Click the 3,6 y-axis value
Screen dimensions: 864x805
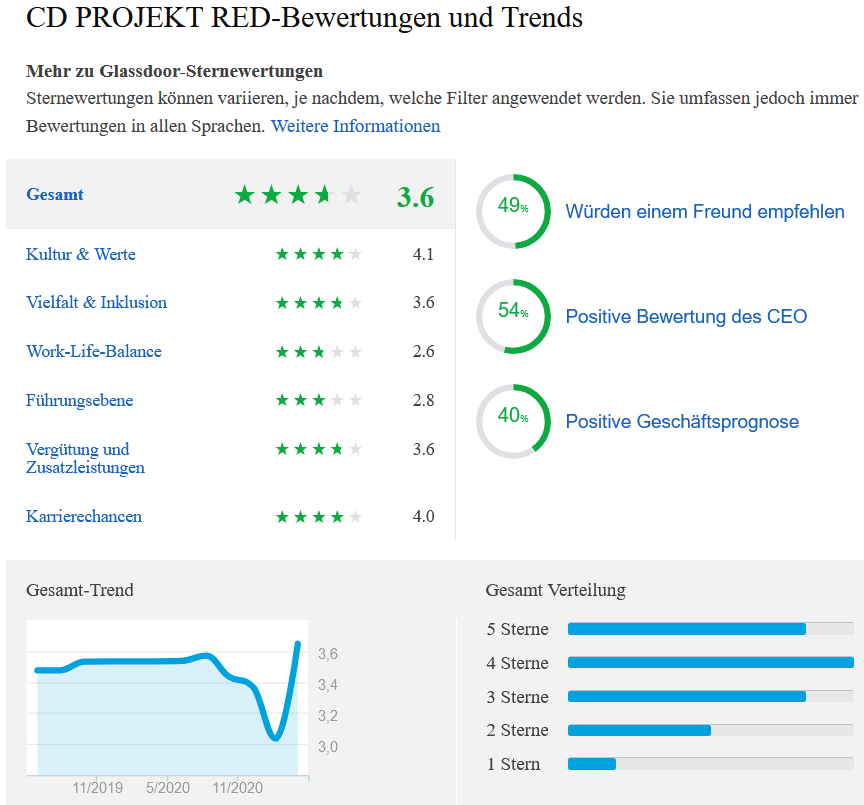coord(328,654)
